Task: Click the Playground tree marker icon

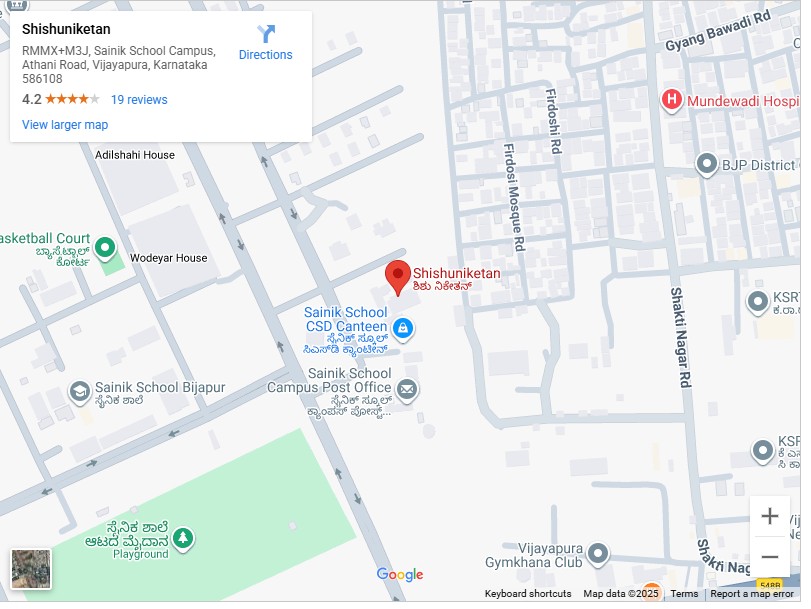Action: [x=183, y=539]
